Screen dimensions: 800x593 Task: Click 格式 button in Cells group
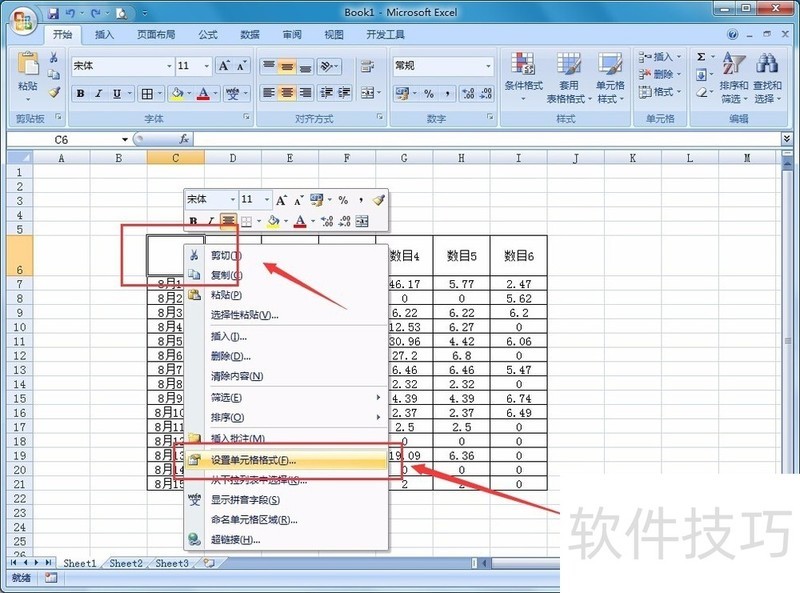660,92
